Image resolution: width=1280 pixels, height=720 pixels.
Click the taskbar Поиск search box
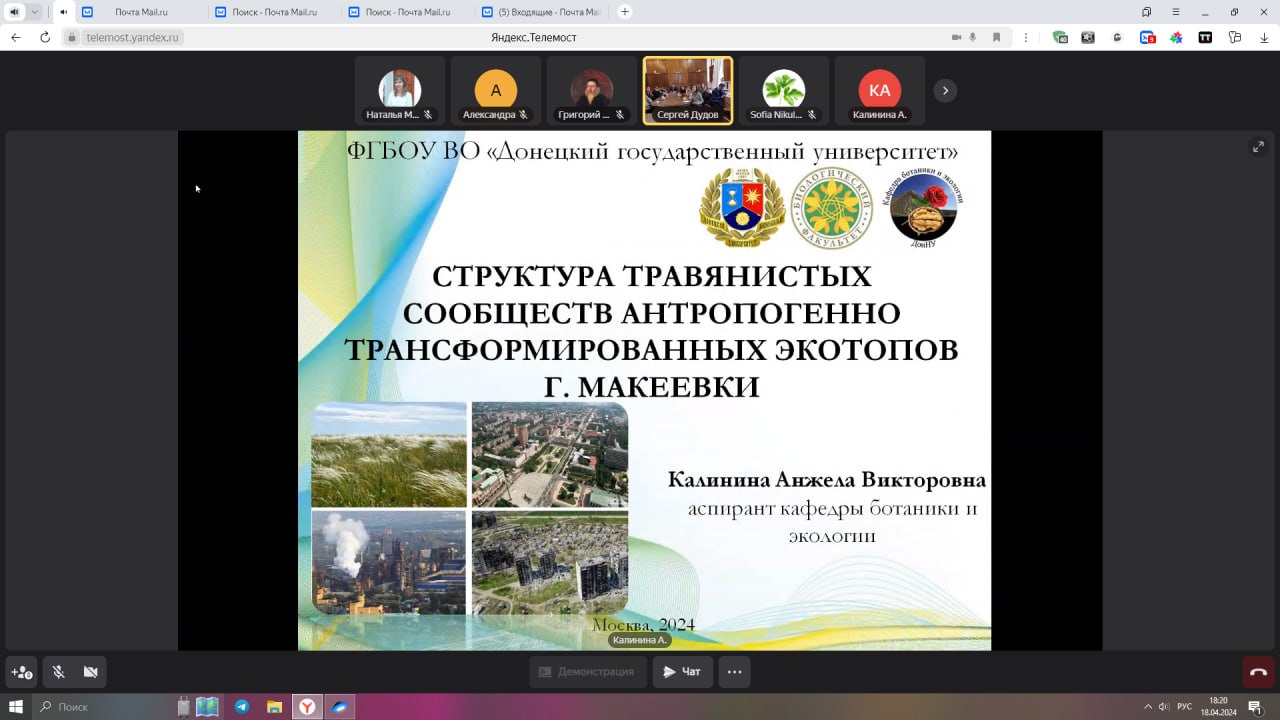102,706
